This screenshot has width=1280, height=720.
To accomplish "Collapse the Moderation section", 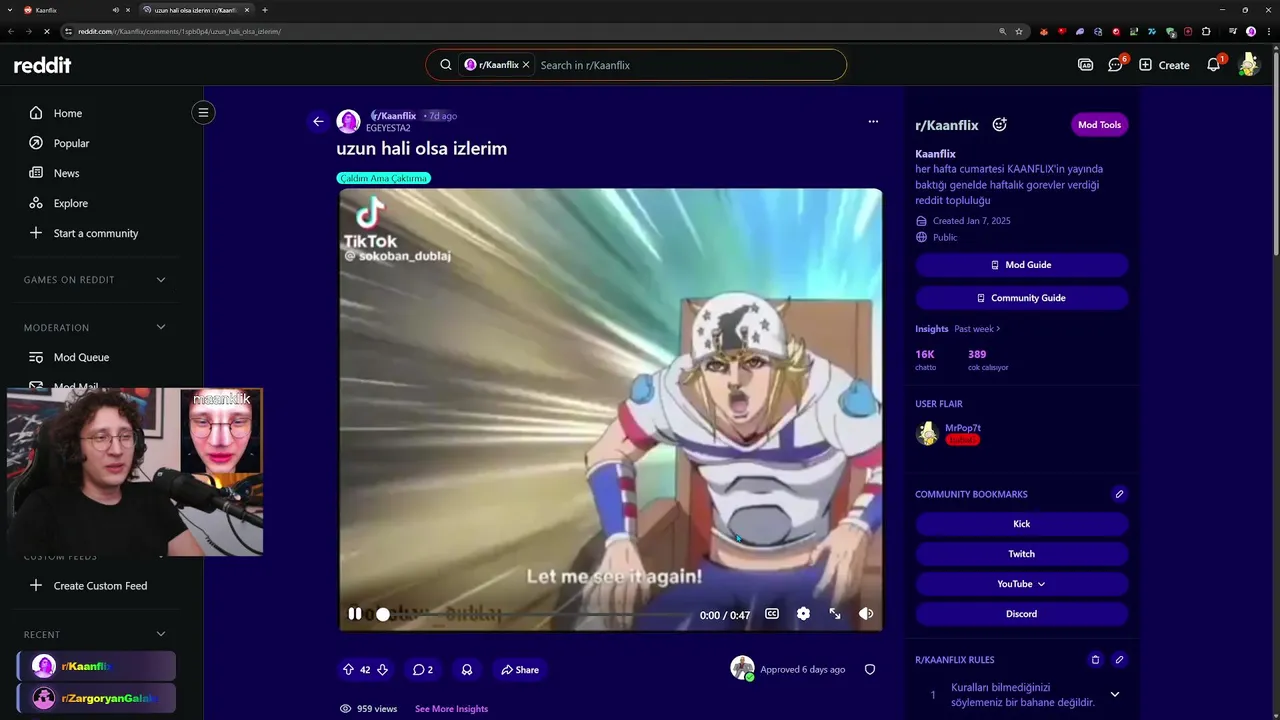I will tap(161, 327).
